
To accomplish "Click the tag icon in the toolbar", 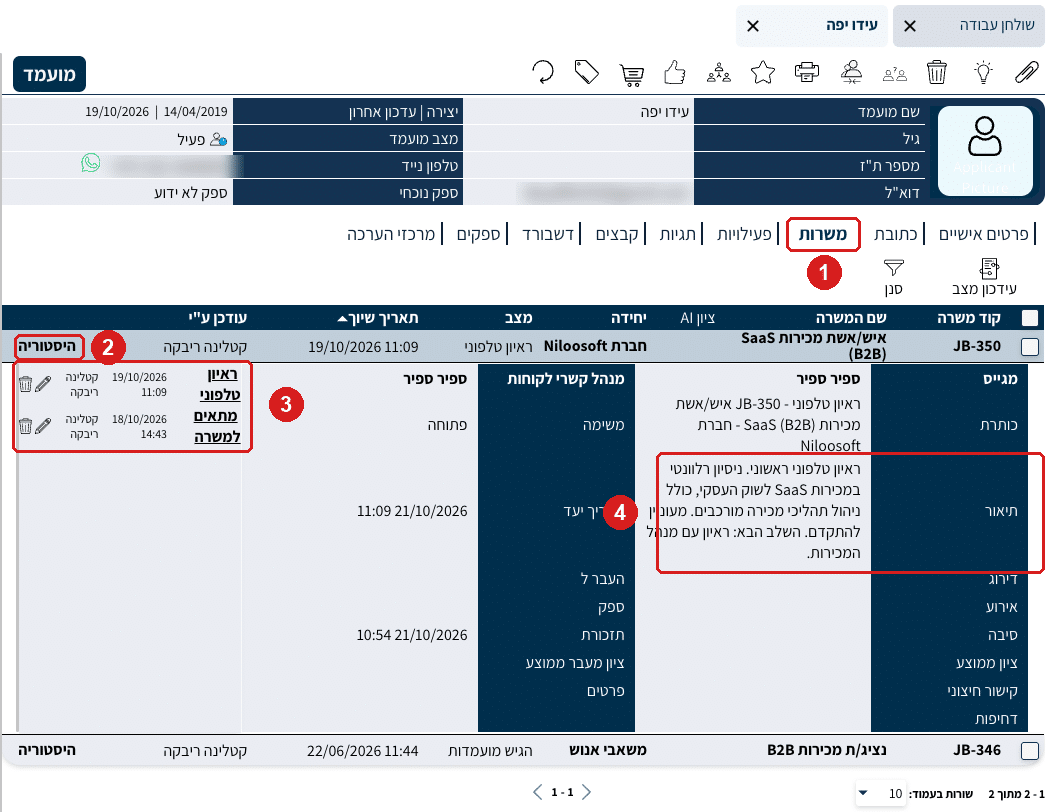I will pyautogui.click(x=587, y=72).
